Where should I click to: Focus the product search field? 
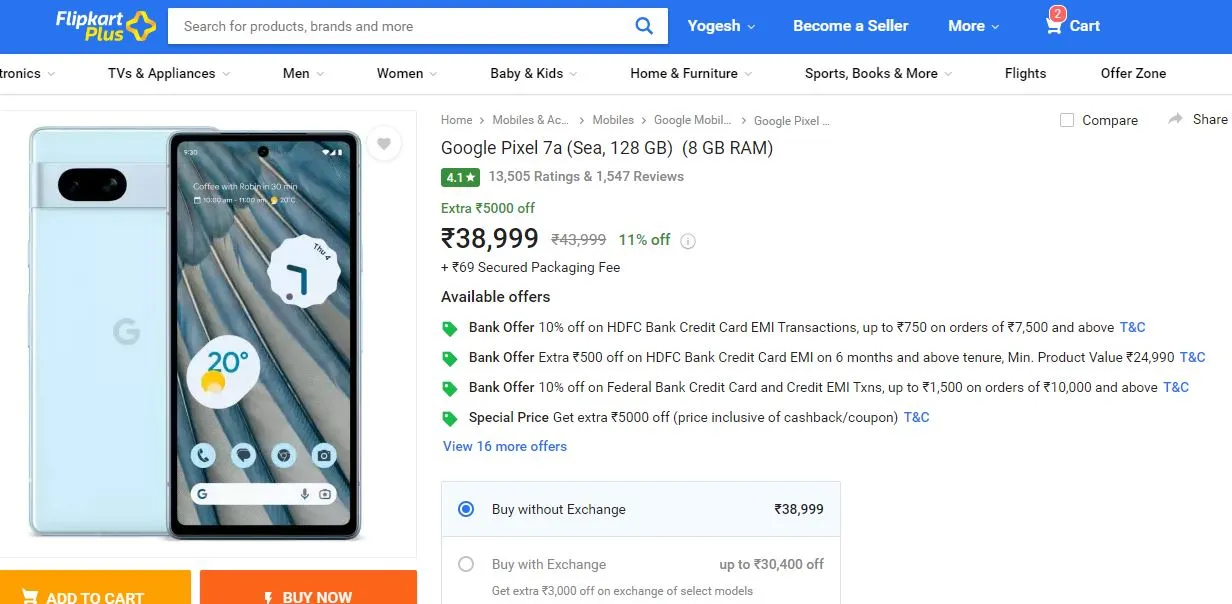[400, 26]
